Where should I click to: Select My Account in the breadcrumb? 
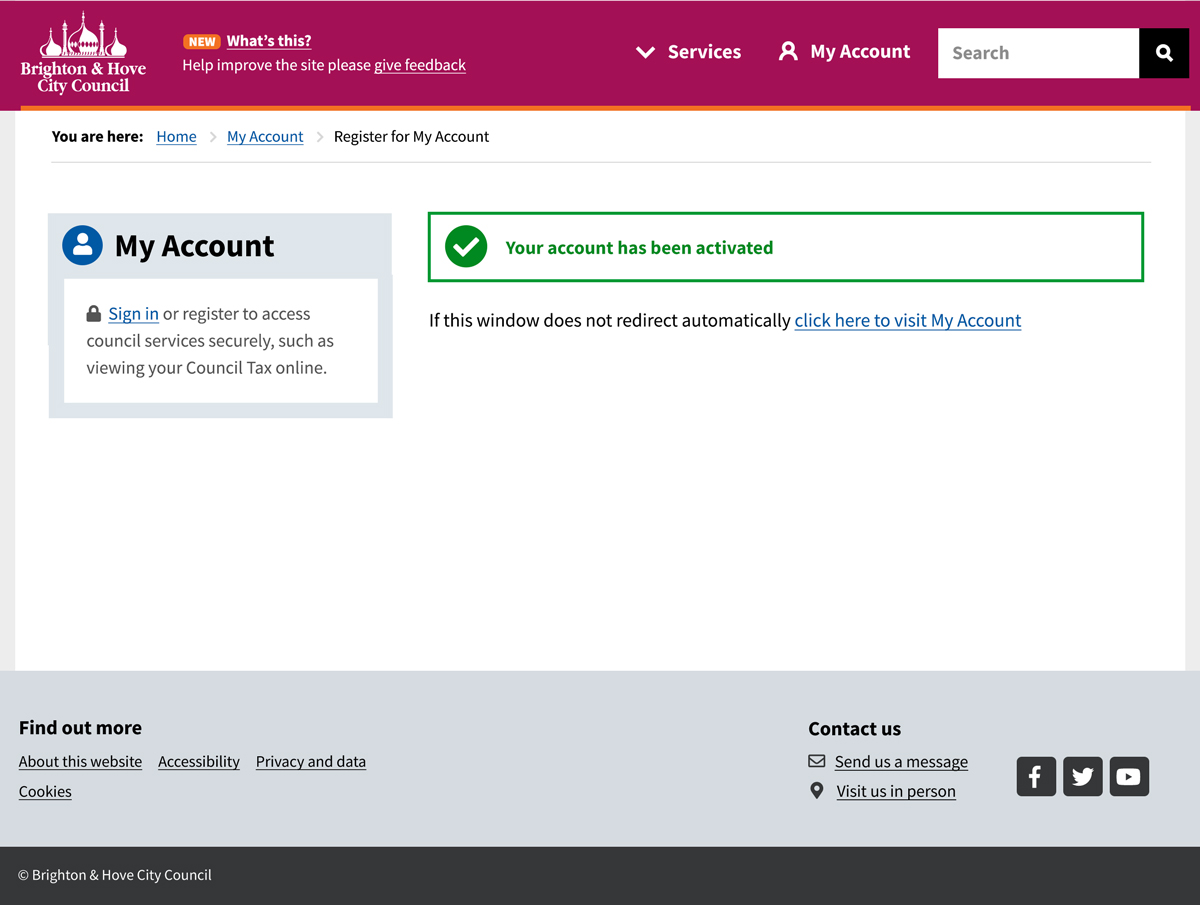[265, 137]
